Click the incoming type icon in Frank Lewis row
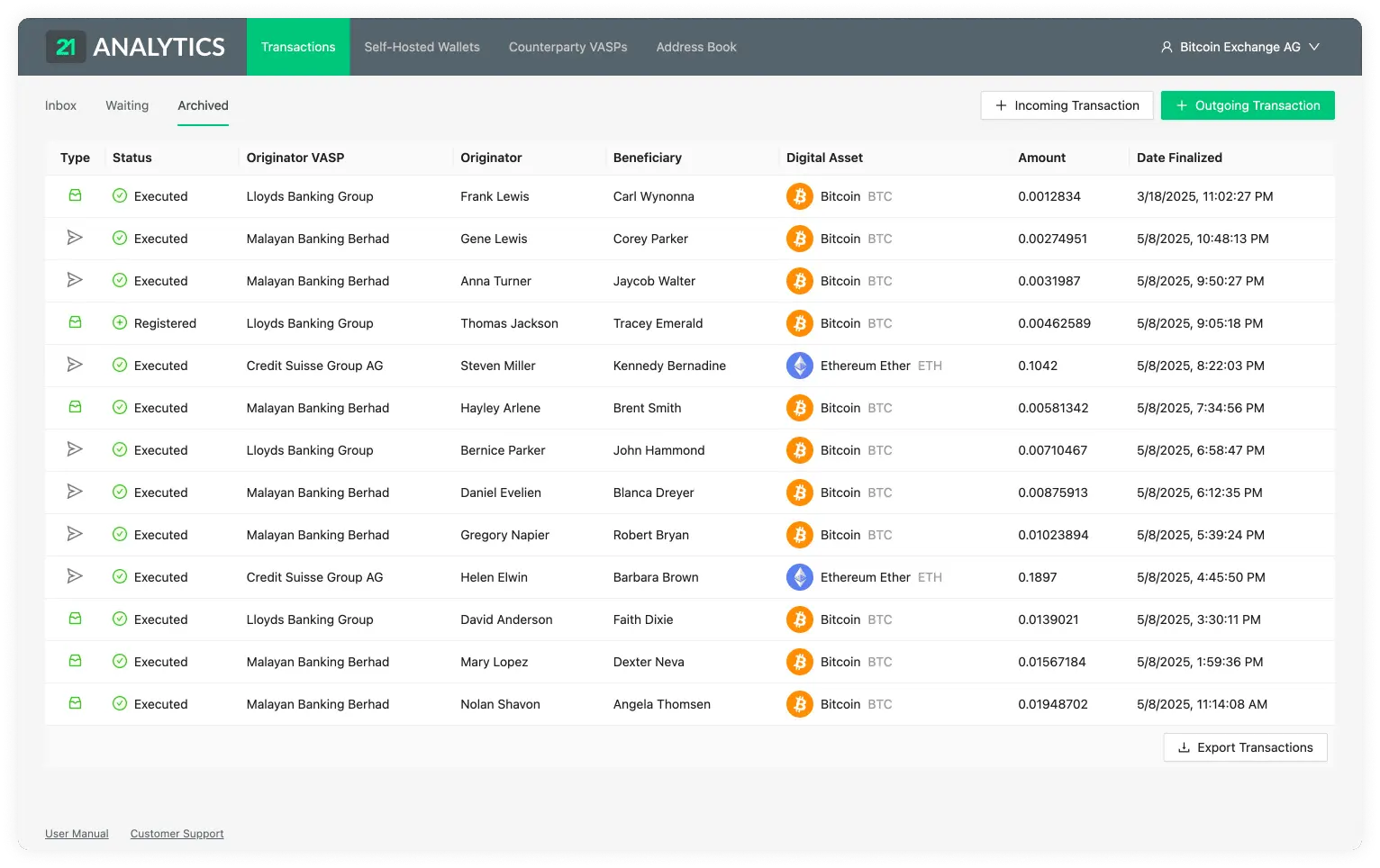 pyautogui.click(x=76, y=195)
